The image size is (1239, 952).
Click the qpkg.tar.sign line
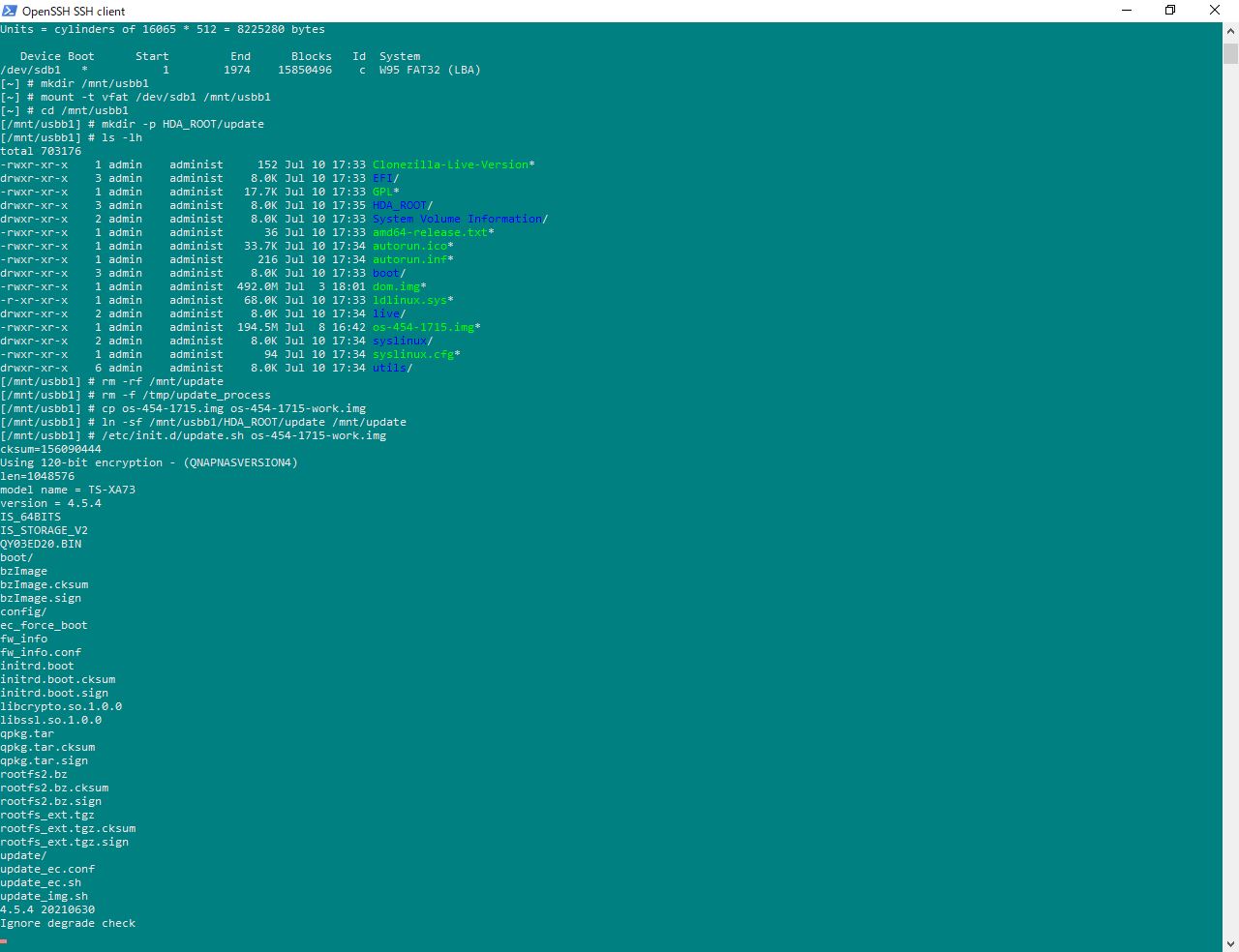click(x=44, y=760)
